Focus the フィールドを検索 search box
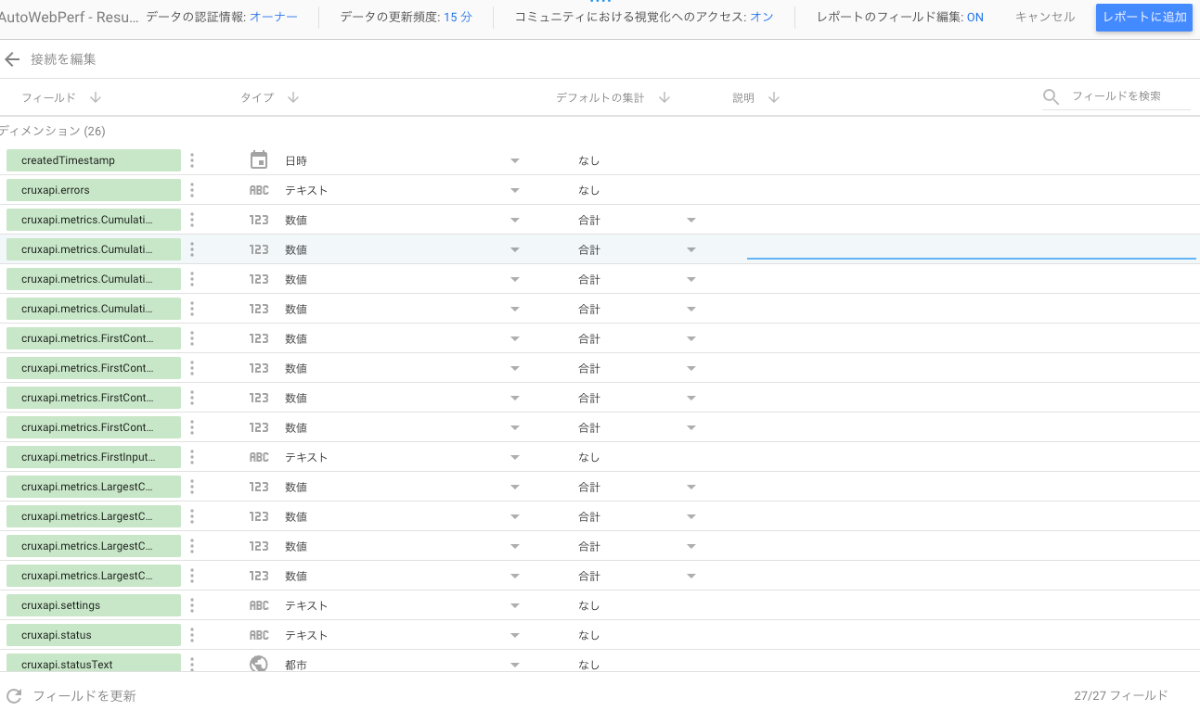 pos(1131,97)
